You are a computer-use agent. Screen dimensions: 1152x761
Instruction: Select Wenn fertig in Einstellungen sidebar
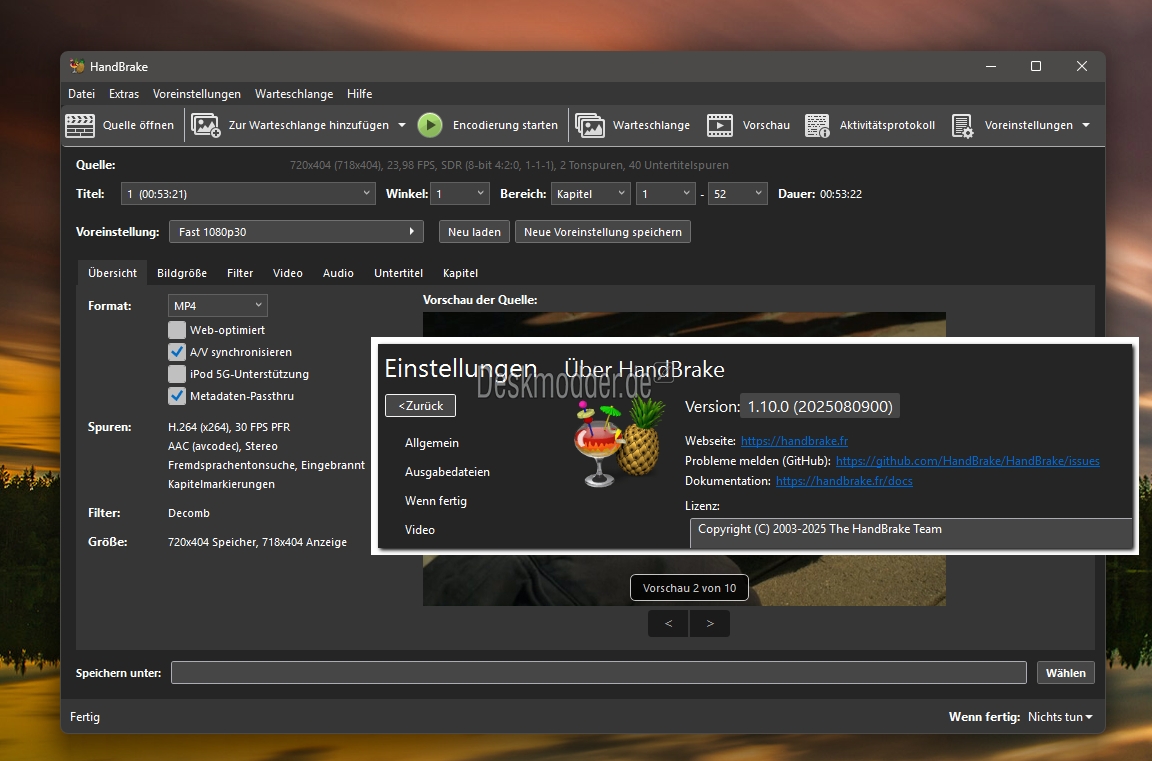tap(436, 500)
